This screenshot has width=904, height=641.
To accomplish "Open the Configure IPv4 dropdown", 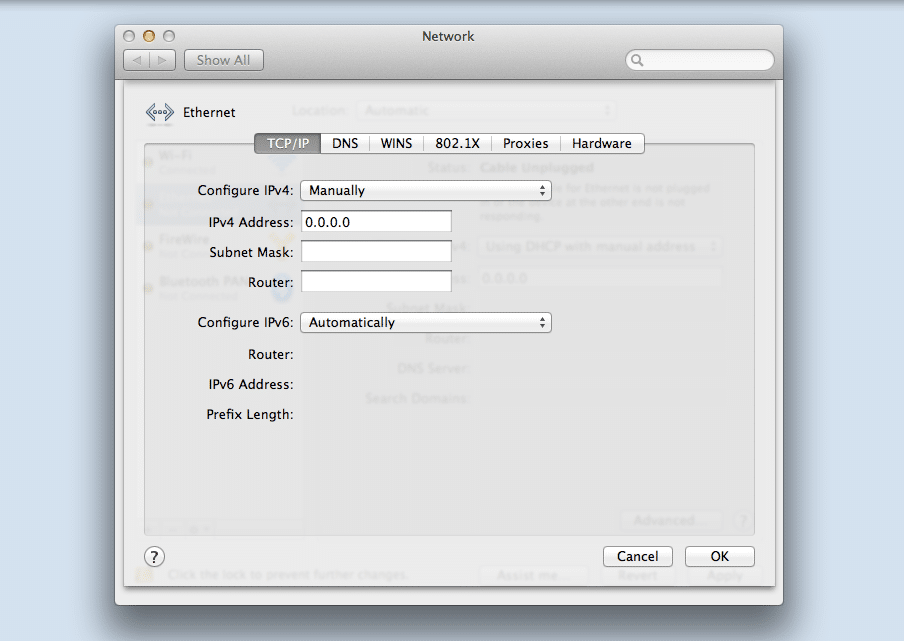I will click(x=425, y=190).
